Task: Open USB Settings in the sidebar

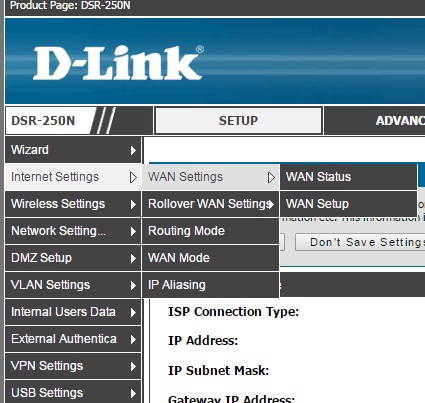Action: (73, 393)
